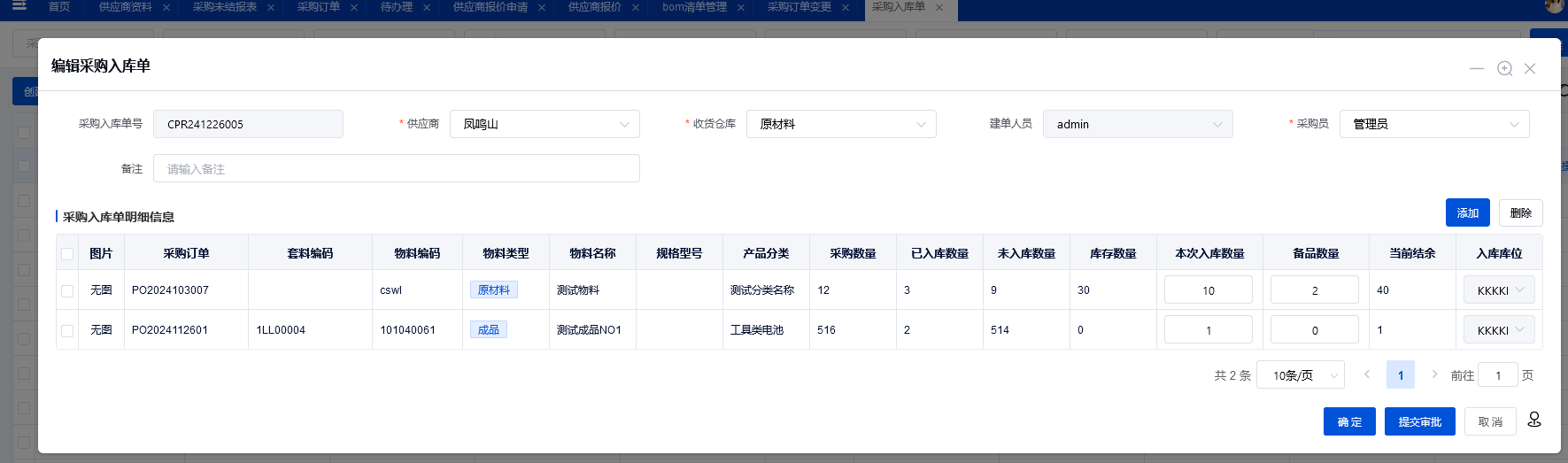This screenshot has width=1568, height=463.
Task: Close the bom清单管理 tab
Action: tap(741, 7)
